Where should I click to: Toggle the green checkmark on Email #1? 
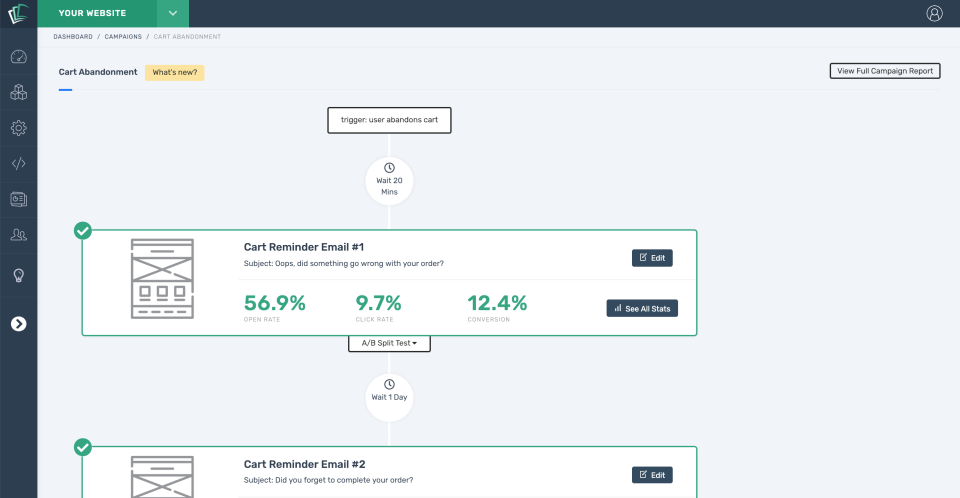pyautogui.click(x=83, y=231)
